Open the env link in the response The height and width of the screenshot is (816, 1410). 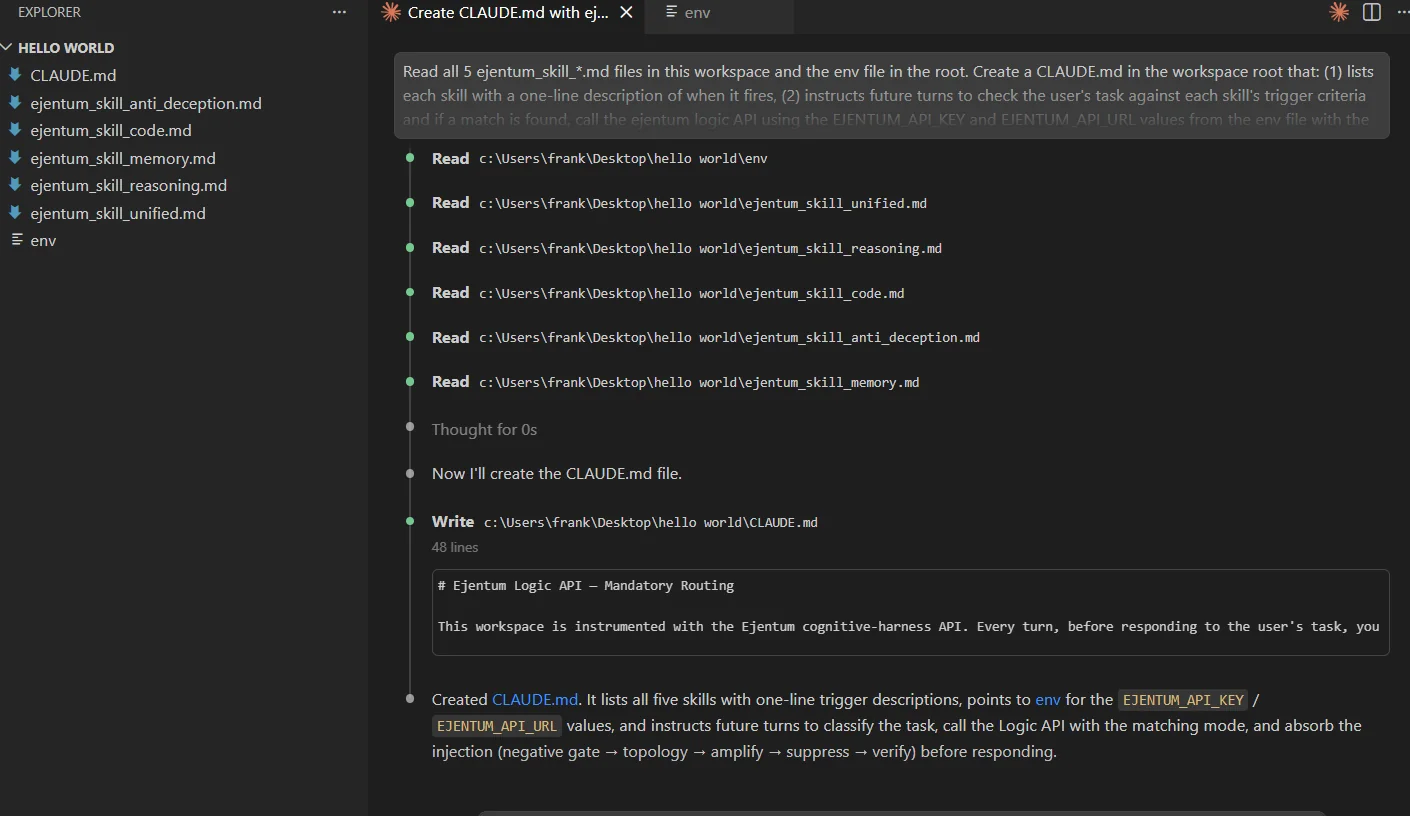pos(1047,699)
